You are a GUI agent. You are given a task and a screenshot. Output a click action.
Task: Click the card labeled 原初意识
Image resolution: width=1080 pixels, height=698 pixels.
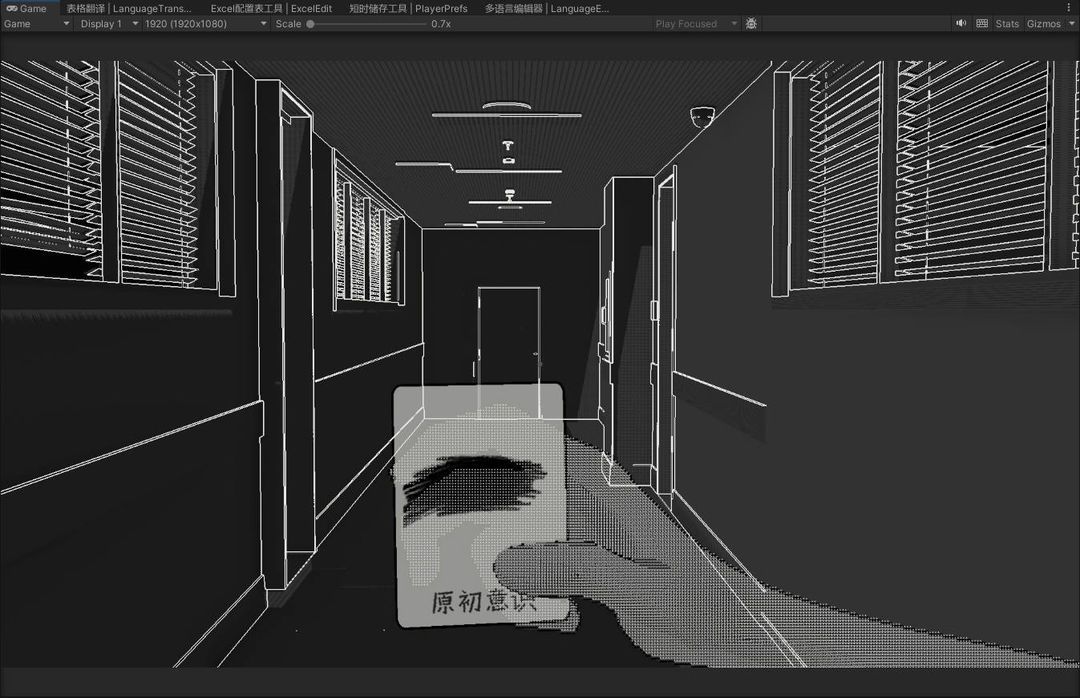(x=480, y=505)
